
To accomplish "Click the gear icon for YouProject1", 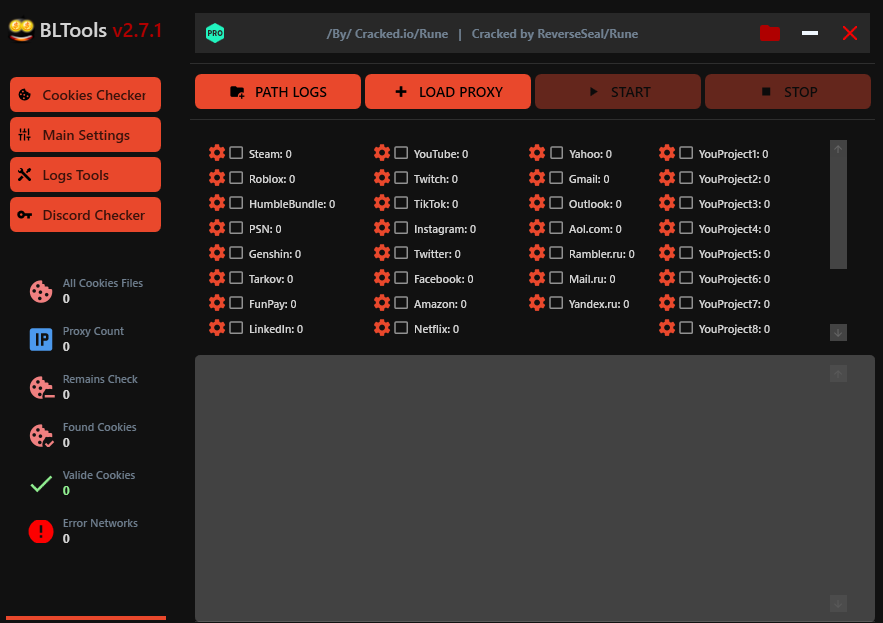I will [667, 153].
